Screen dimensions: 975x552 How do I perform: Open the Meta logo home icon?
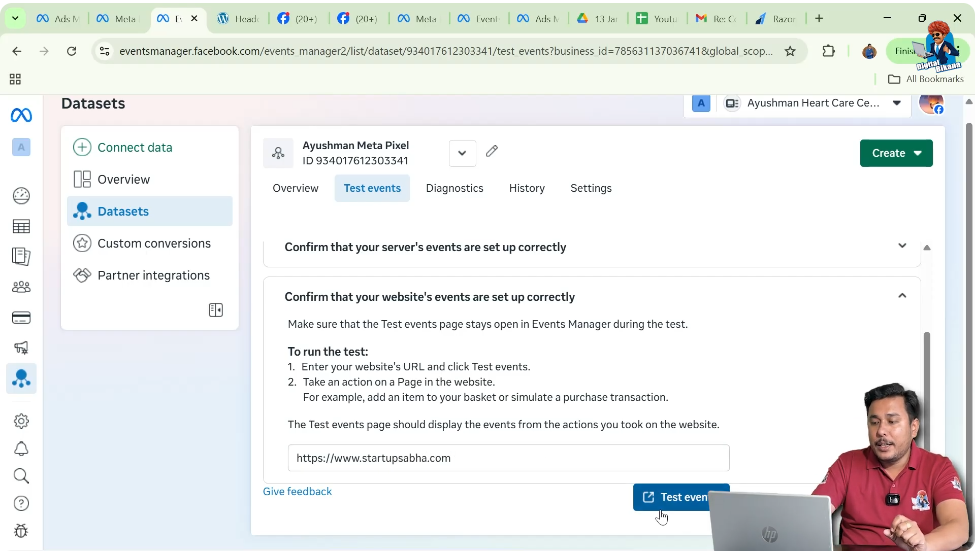click(21, 115)
